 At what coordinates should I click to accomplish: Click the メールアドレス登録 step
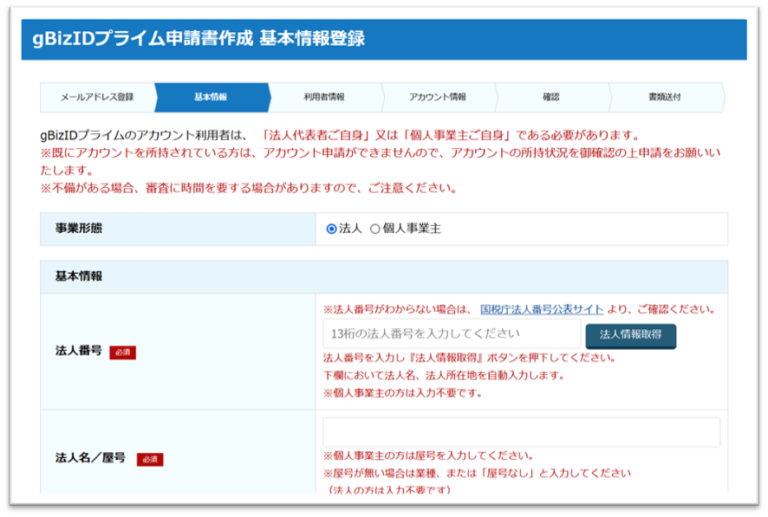pyautogui.click(x=96, y=97)
